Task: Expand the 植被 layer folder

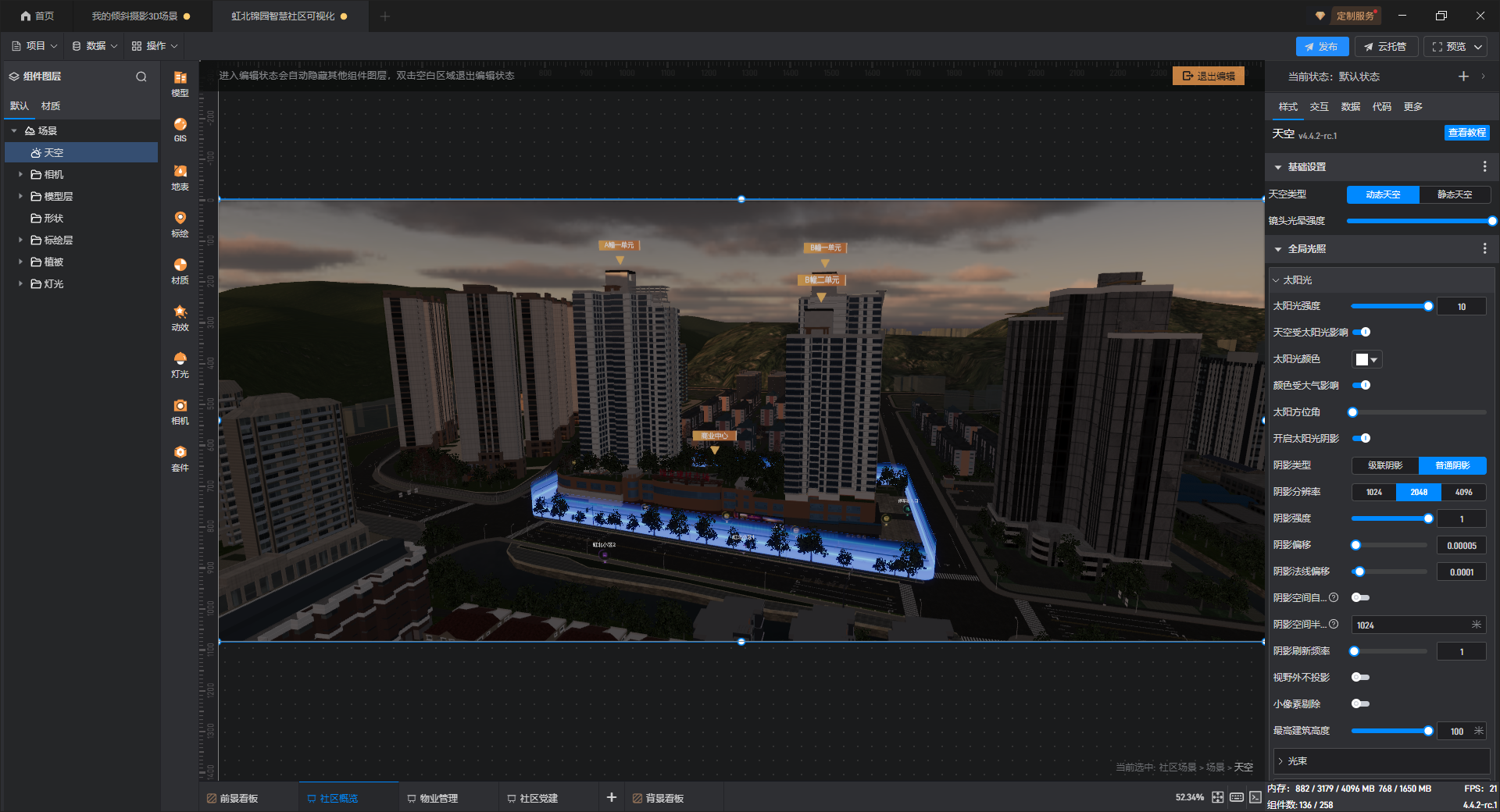Action: pyautogui.click(x=20, y=262)
